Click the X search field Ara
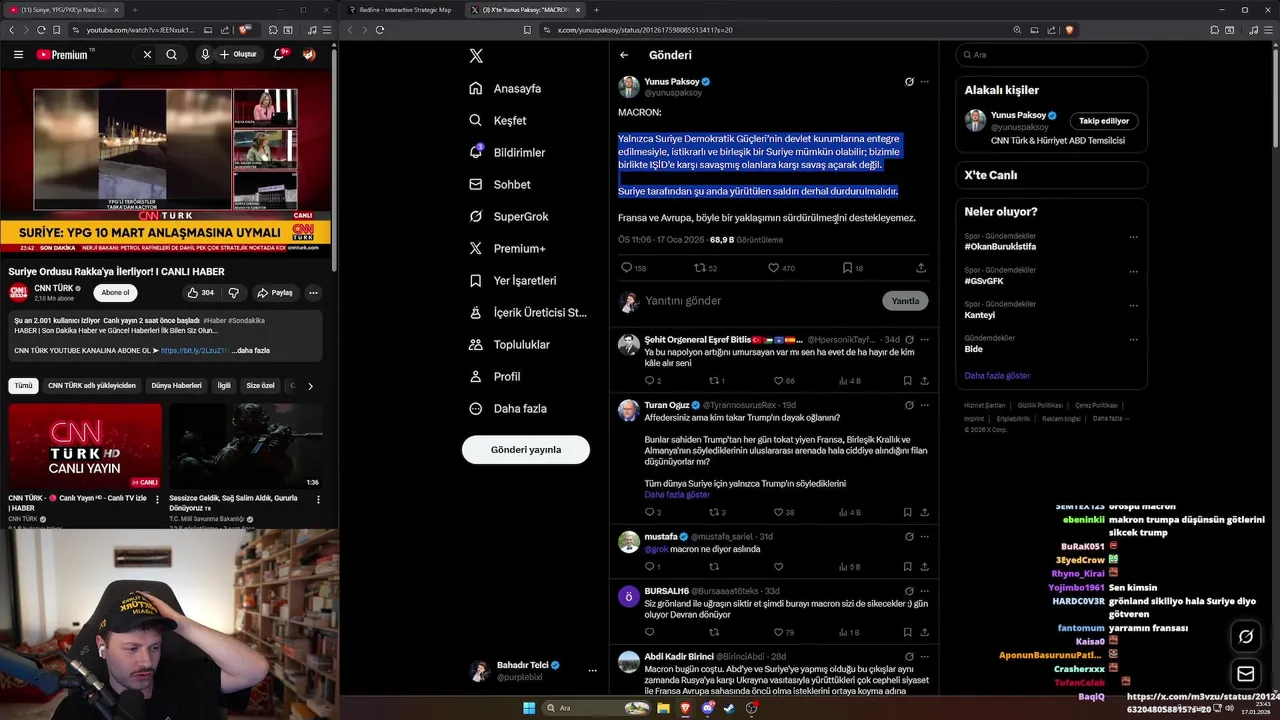The image size is (1280, 720). (x=1051, y=55)
